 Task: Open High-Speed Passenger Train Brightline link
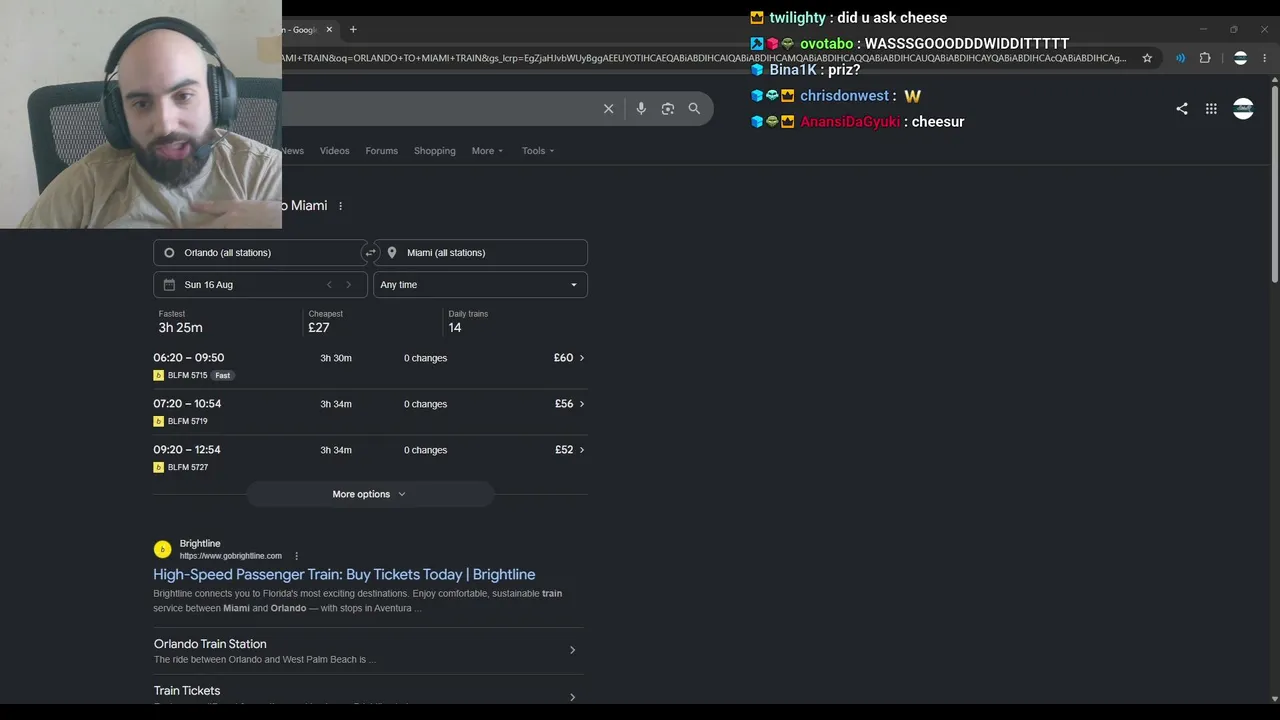[x=344, y=575]
